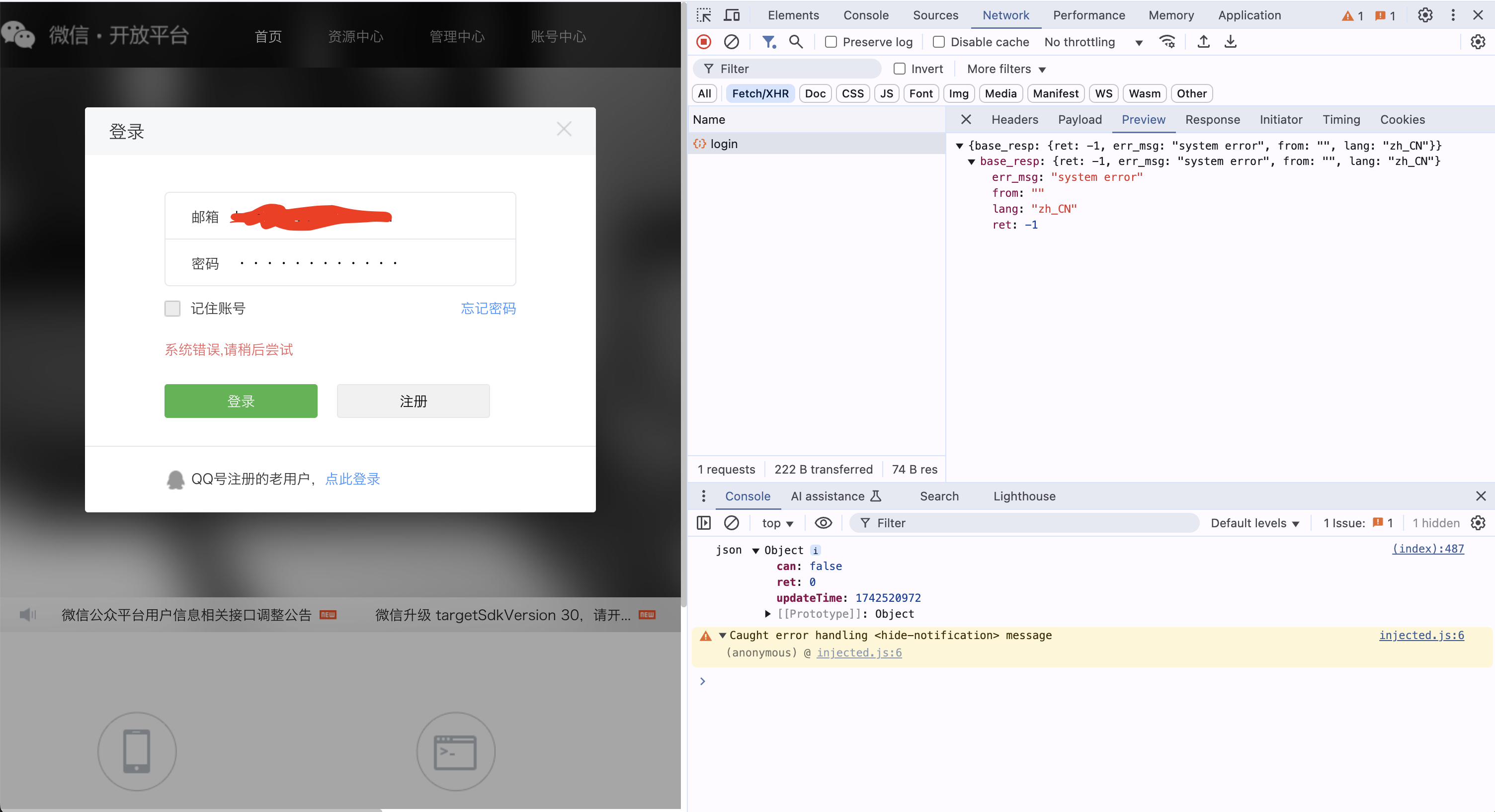1495x812 pixels.
Task: Close the login dialog
Action: click(564, 129)
